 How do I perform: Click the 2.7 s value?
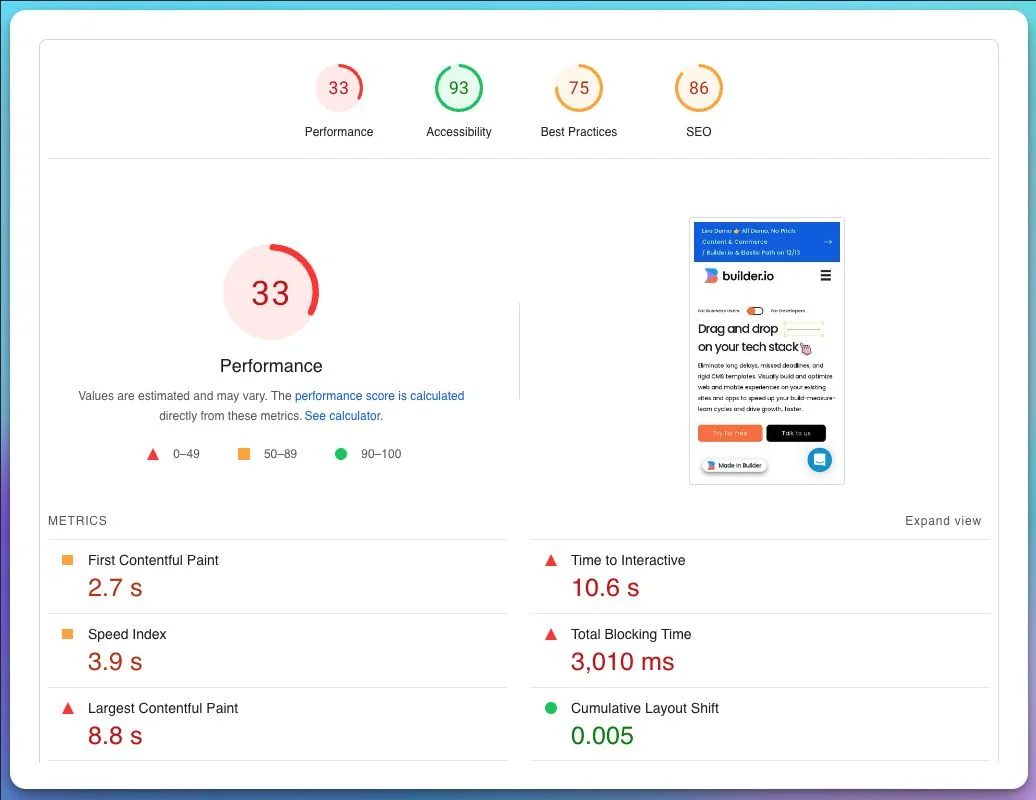(x=115, y=587)
